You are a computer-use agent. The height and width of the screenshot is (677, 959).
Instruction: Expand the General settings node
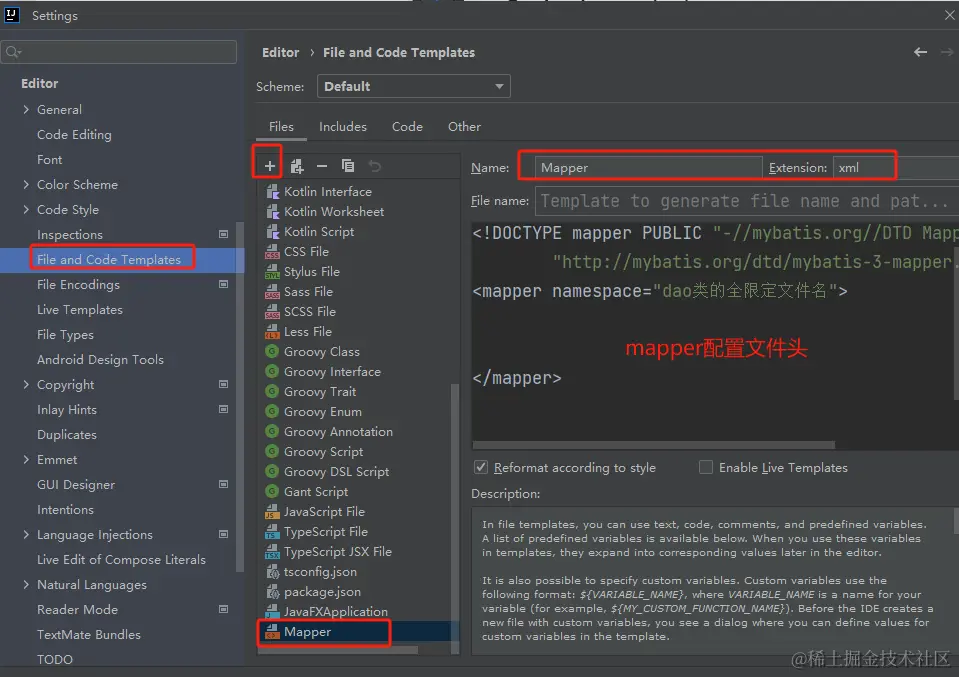26,109
